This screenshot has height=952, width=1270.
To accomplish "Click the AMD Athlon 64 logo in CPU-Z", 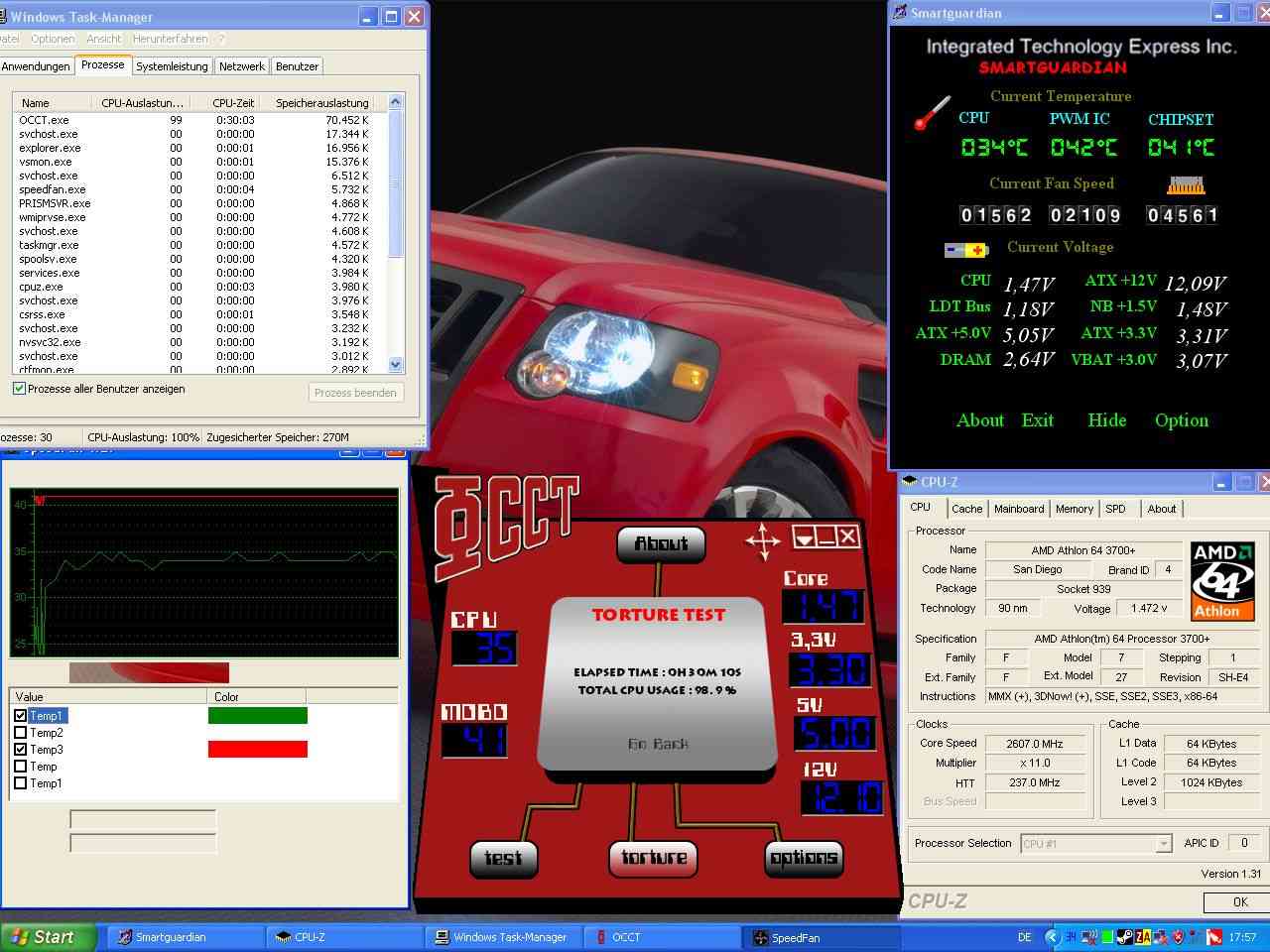I will (1222, 581).
